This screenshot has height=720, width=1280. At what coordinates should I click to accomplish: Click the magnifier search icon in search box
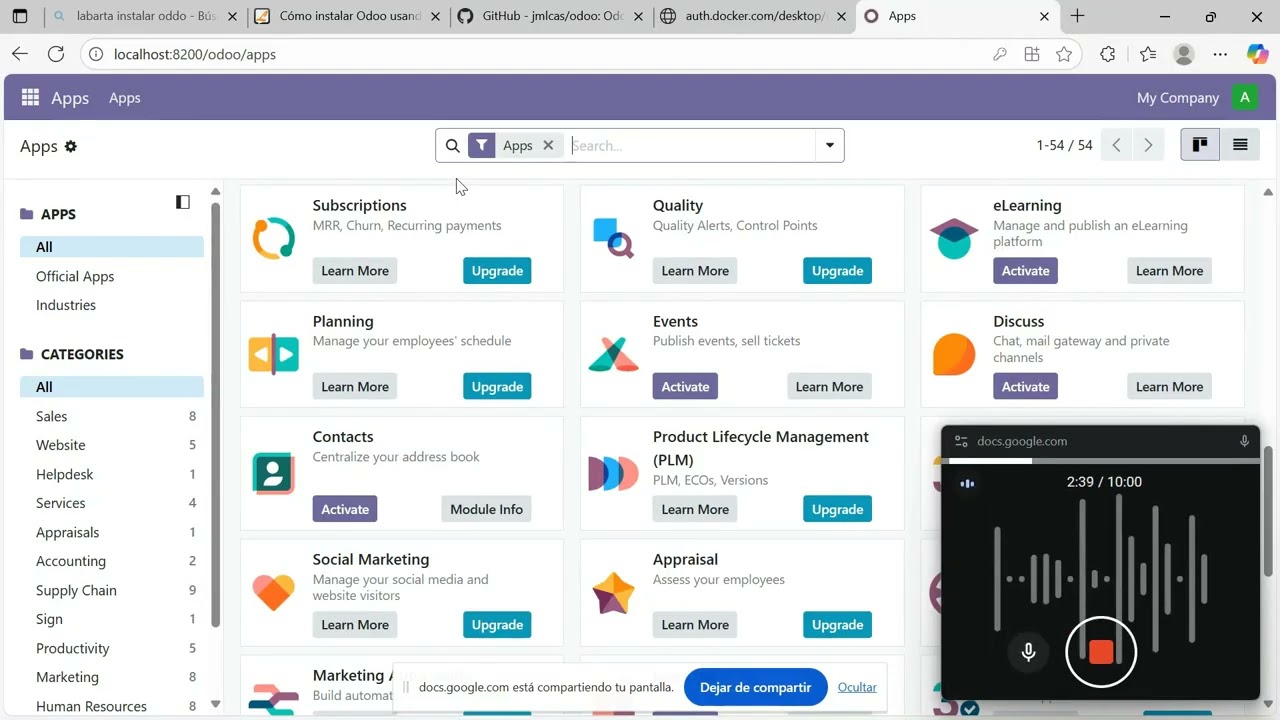click(x=452, y=146)
